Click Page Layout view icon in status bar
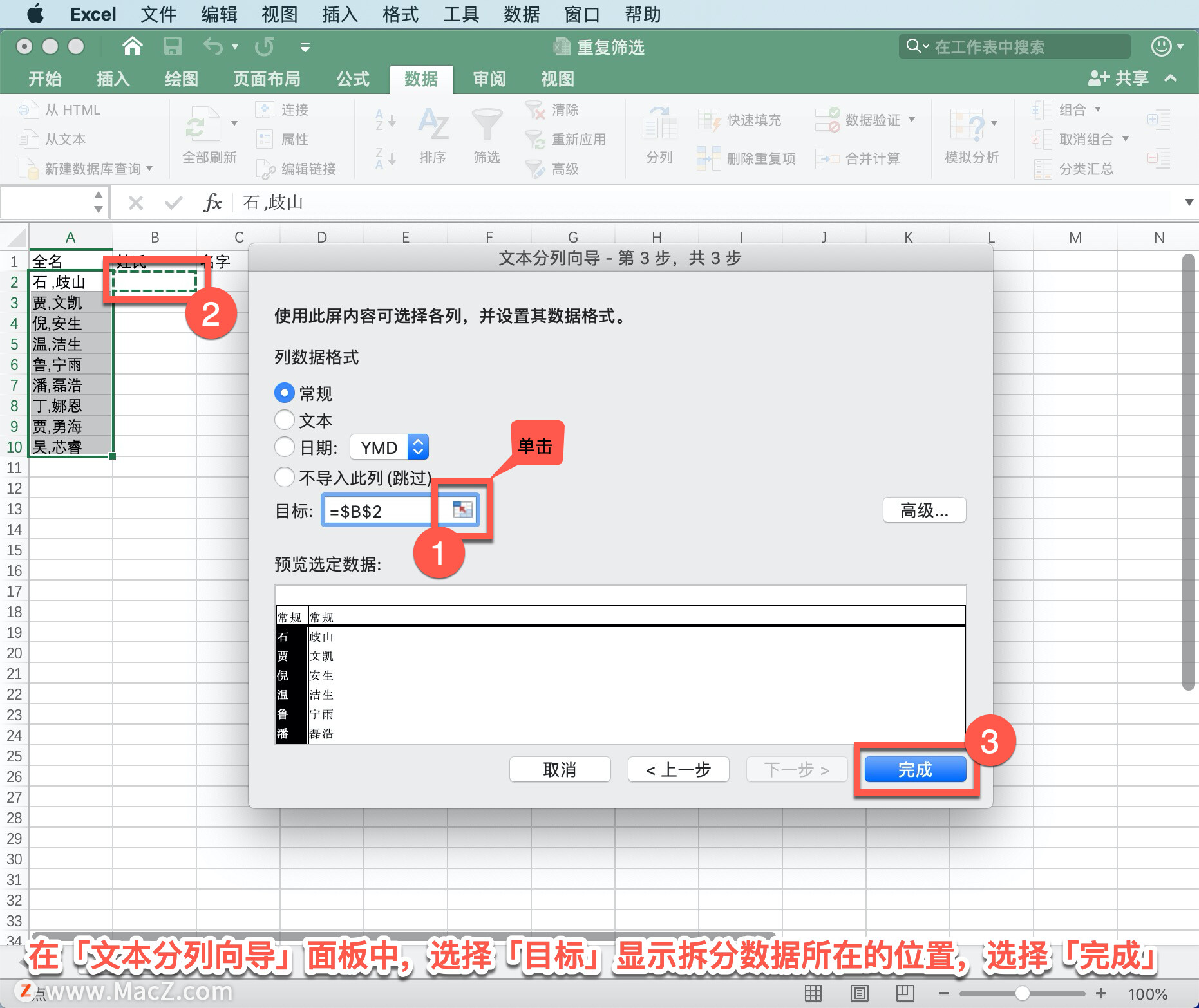The height and width of the screenshot is (1008, 1199). 859,993
